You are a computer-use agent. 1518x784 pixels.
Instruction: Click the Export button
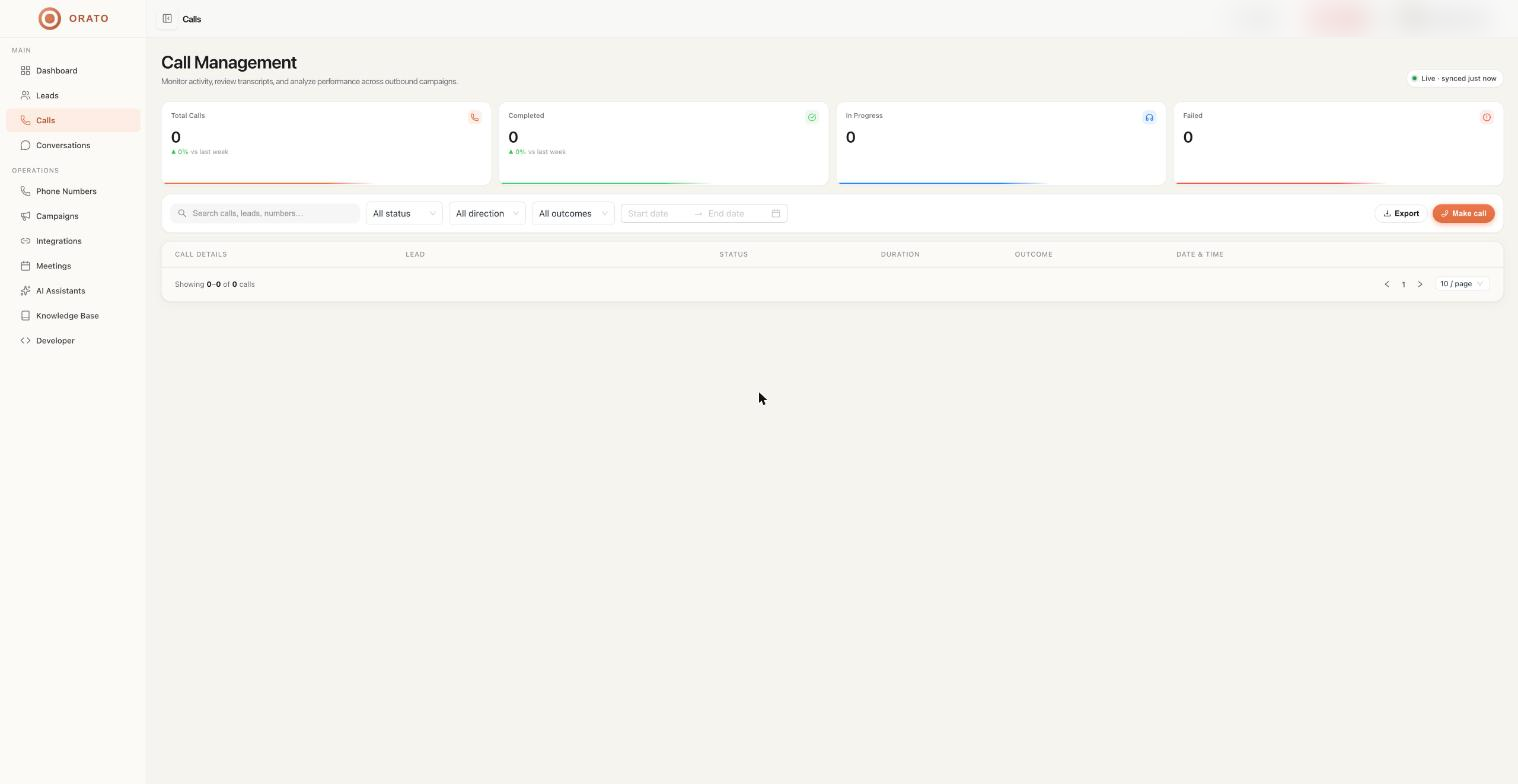pos(1401,213)
